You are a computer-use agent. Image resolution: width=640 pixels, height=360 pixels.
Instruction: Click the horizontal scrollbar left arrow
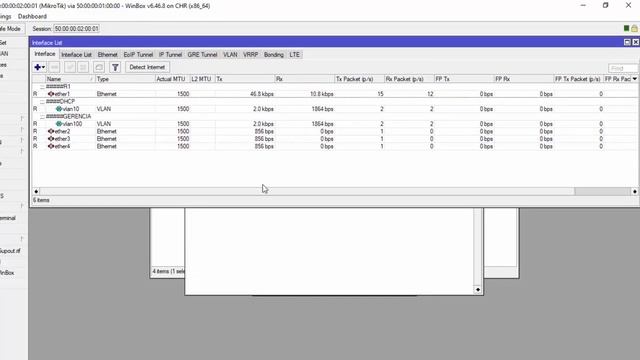36,191
